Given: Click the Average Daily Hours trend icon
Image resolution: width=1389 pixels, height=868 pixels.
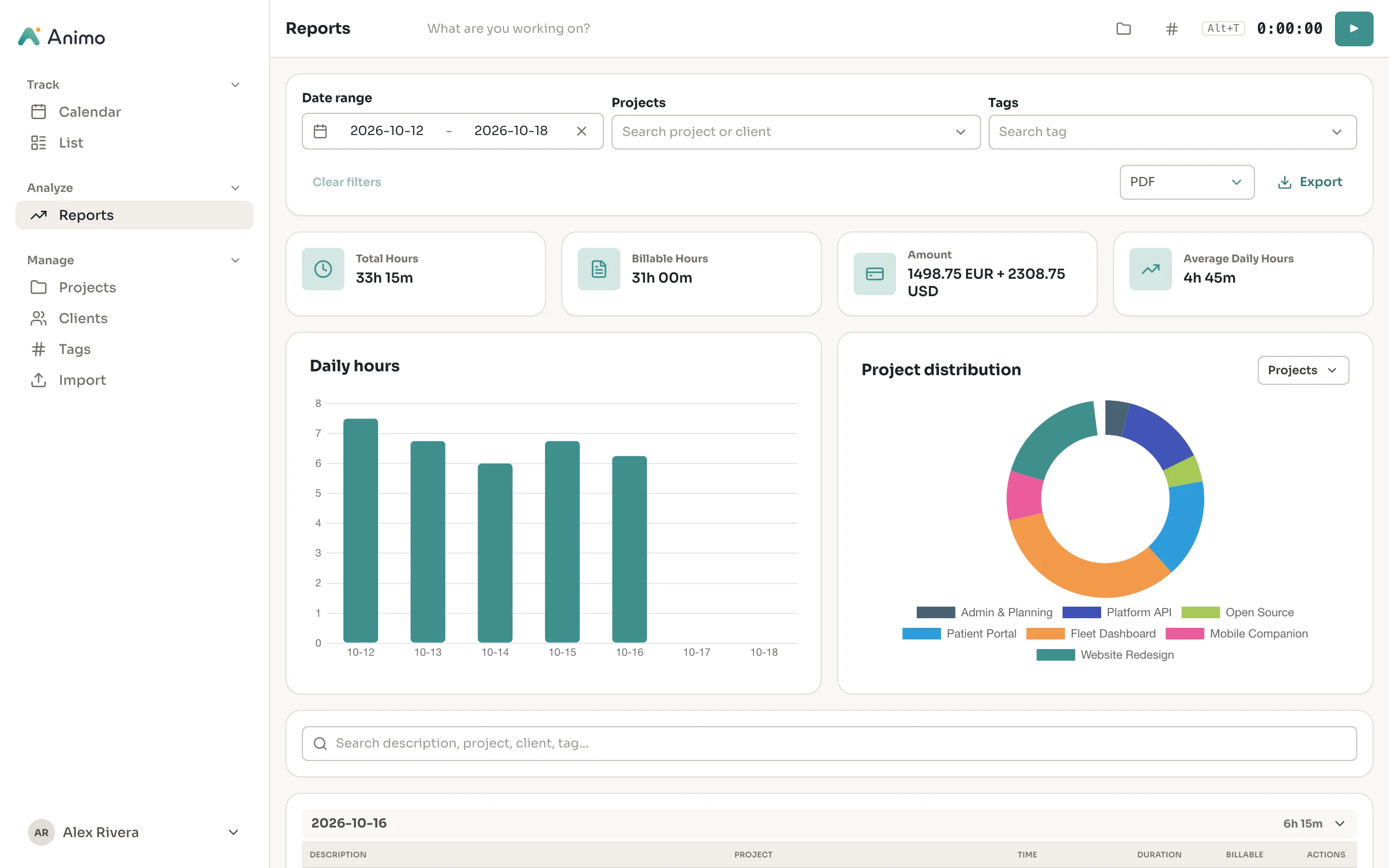Looking at the screenshot, I should pos(1150,269).
